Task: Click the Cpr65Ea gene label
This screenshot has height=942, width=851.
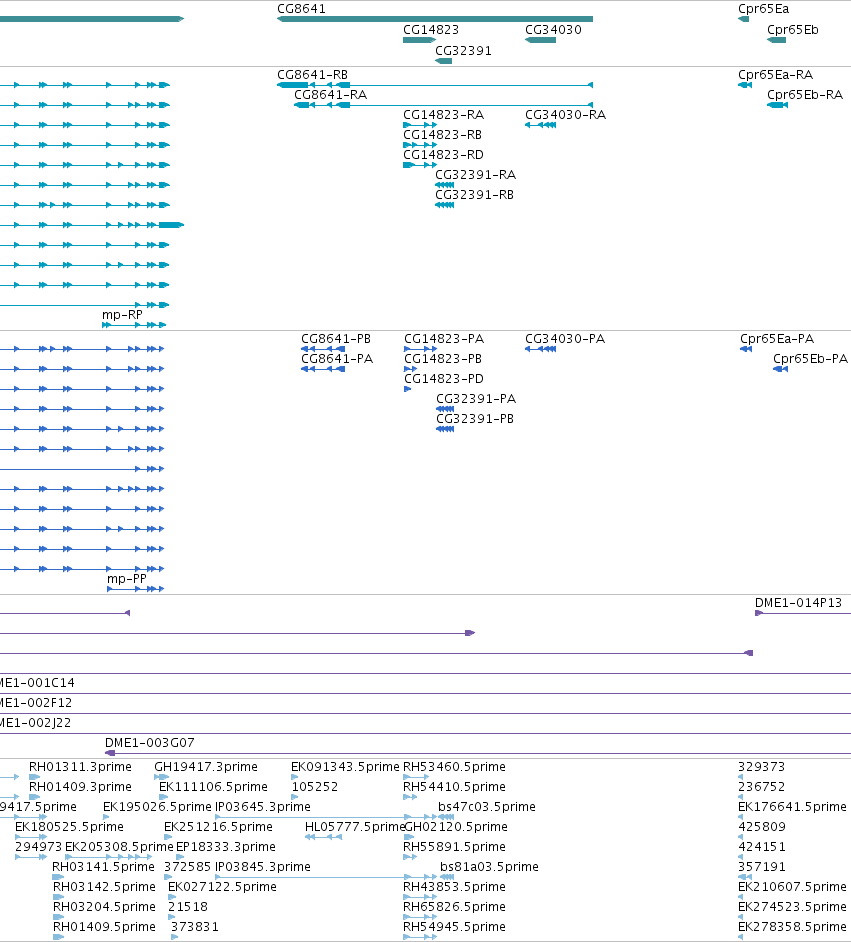Action: coord(763,8)
